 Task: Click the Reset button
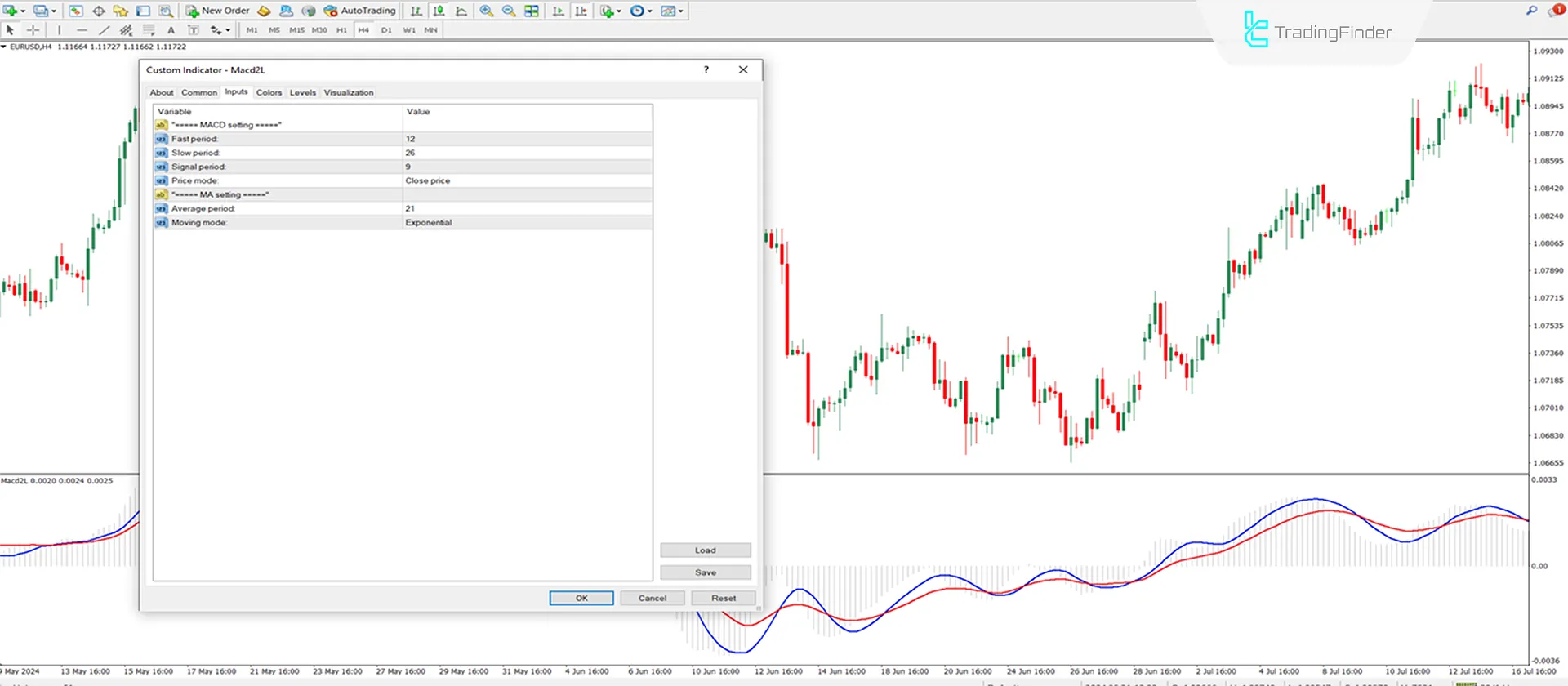[723, 598]
